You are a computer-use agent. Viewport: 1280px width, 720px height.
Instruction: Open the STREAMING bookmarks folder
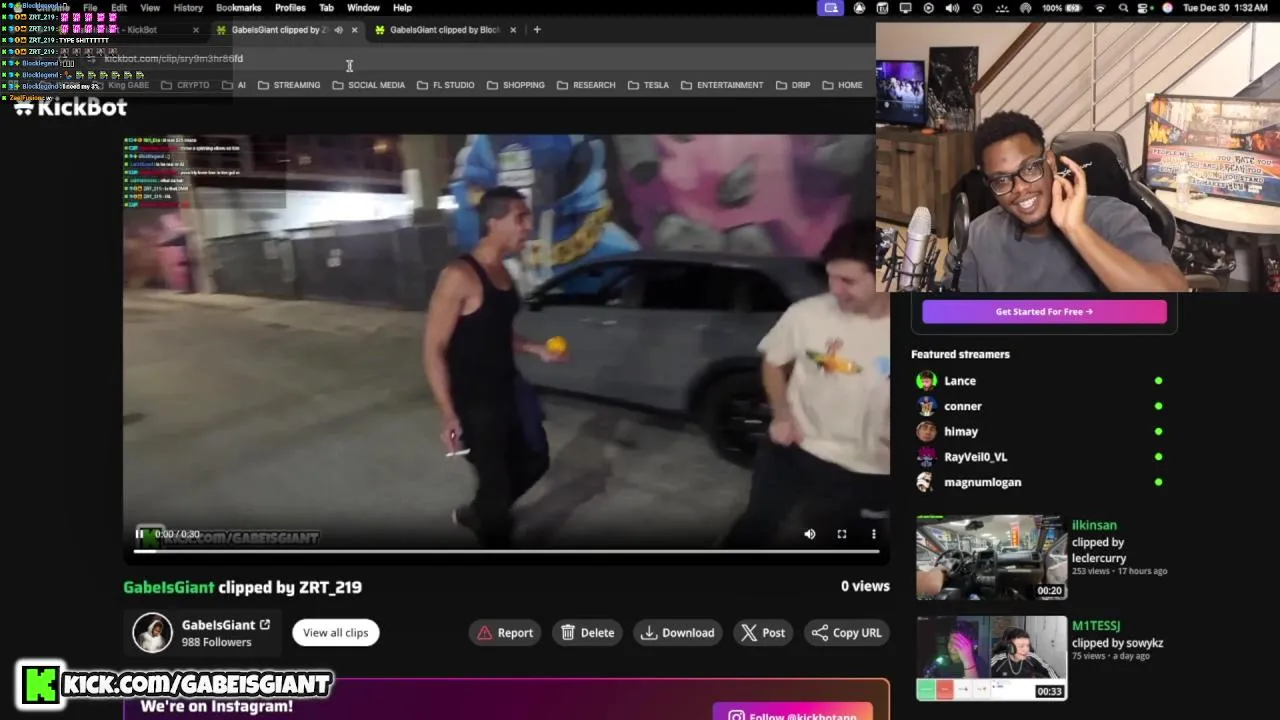(289, 85)
